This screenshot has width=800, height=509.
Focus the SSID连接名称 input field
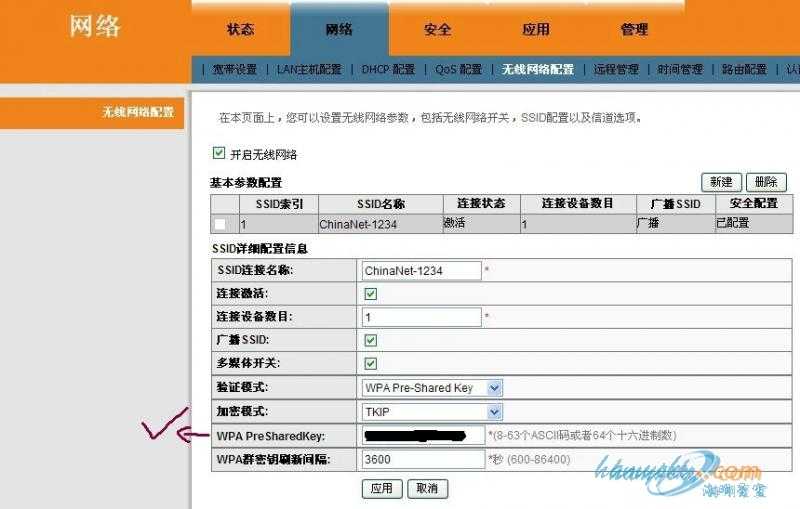pos(421,271)
